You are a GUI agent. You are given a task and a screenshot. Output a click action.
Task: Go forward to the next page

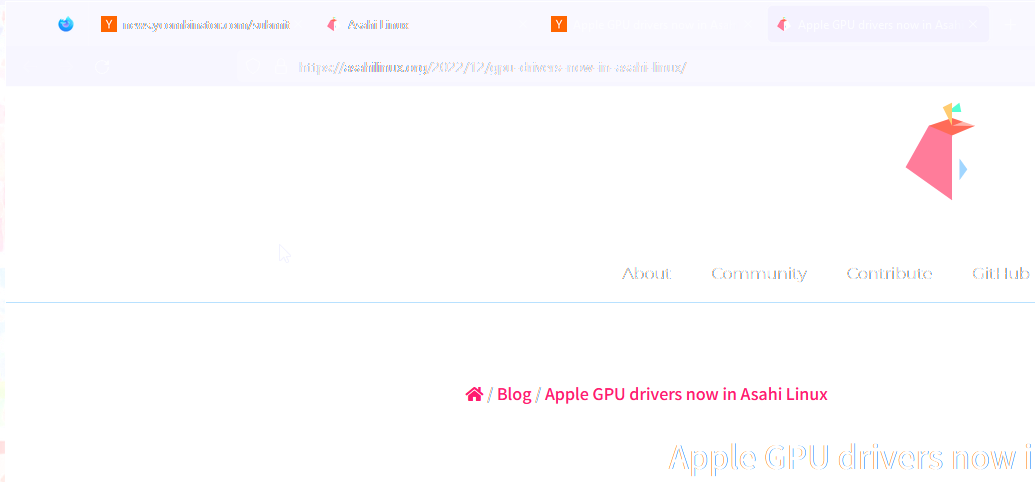click(65, 67)
